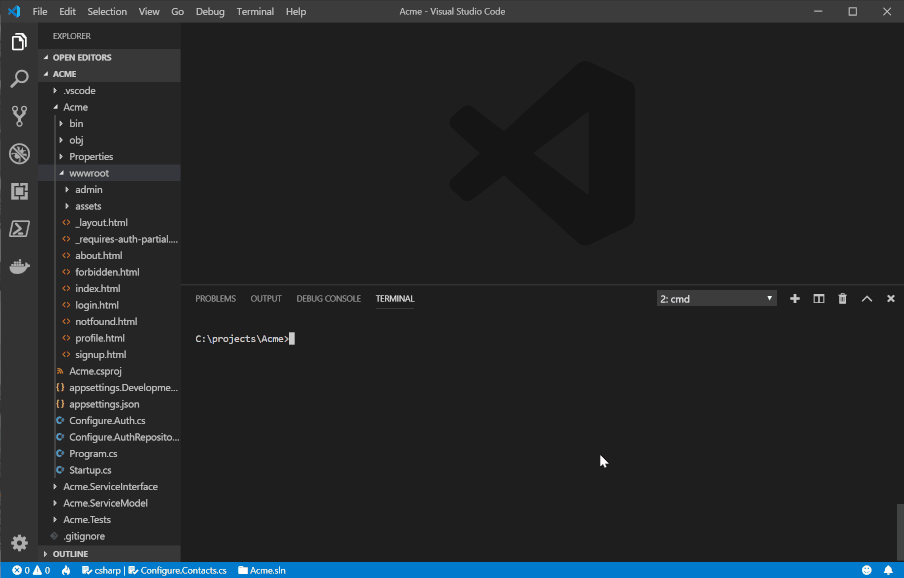
Task: Expand the Outline section
Action: pos(110,554)
